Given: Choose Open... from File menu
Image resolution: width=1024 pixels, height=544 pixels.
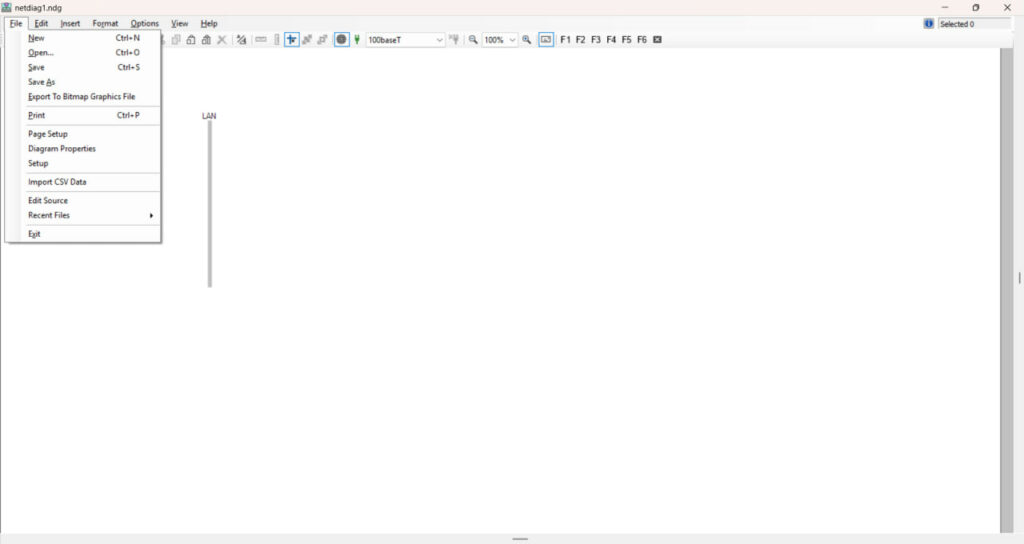Looking at the screenshot, I should [x=84, y=53].
